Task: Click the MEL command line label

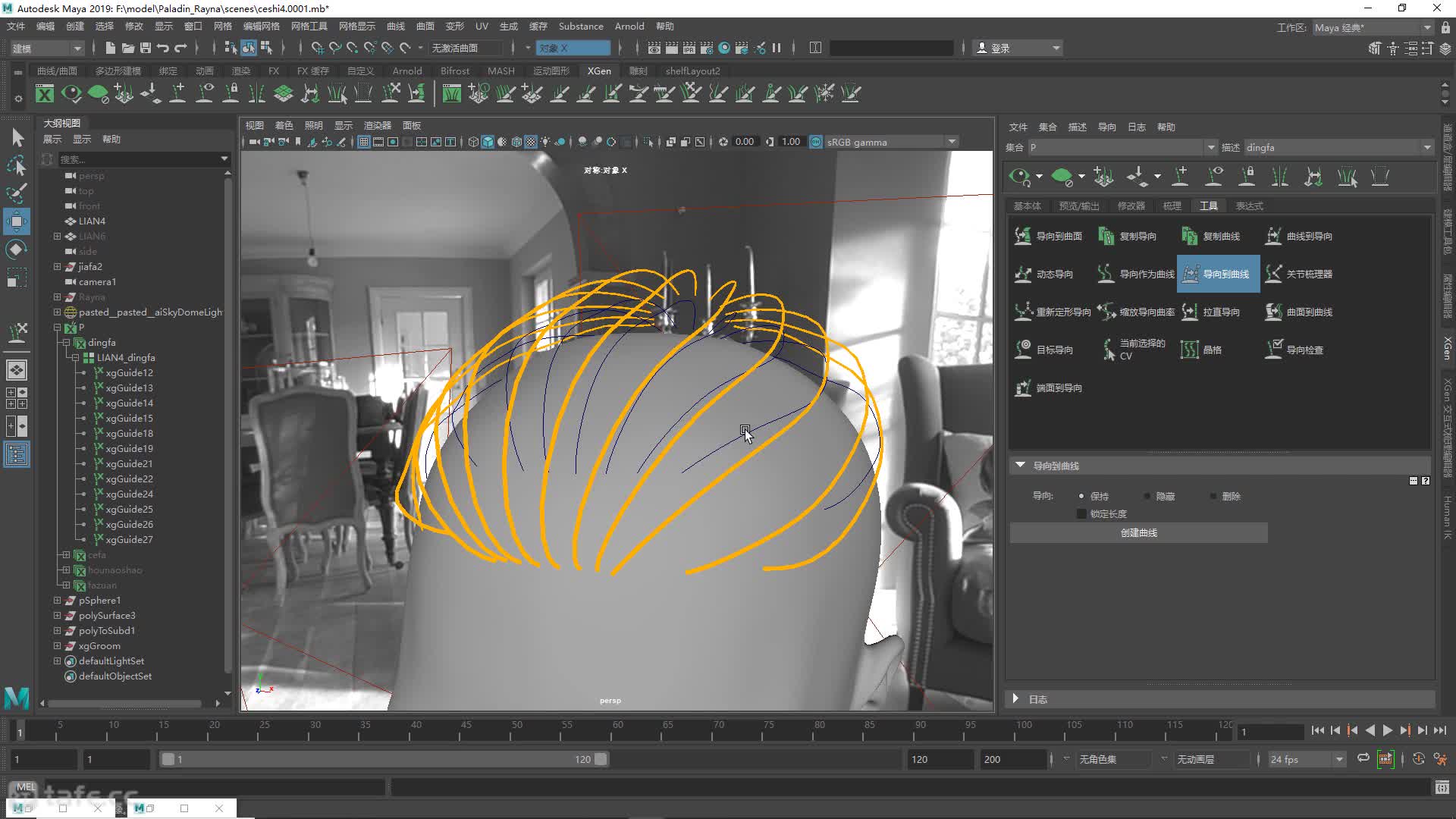Action: [26, 787]
